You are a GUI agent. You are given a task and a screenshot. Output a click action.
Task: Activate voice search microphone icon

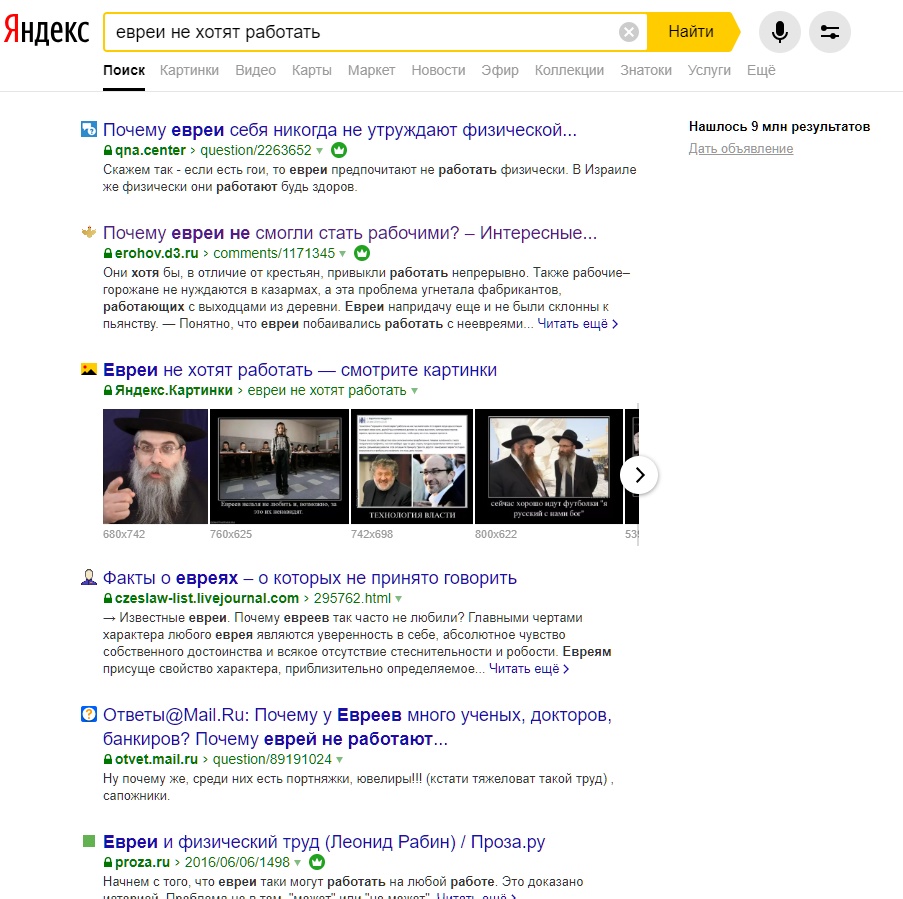pyautogui.click(x=780, y=32)
